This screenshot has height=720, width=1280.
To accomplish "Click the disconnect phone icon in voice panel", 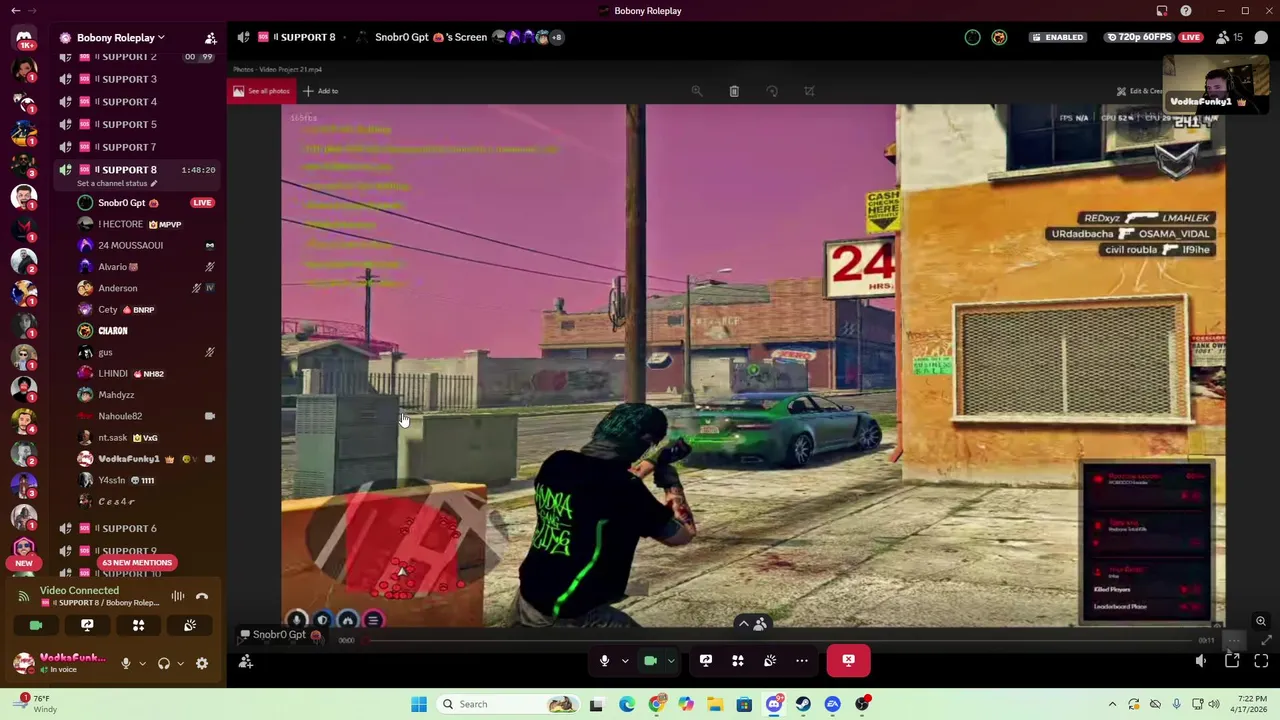I will pyautogui.click(x=202, y=596).
